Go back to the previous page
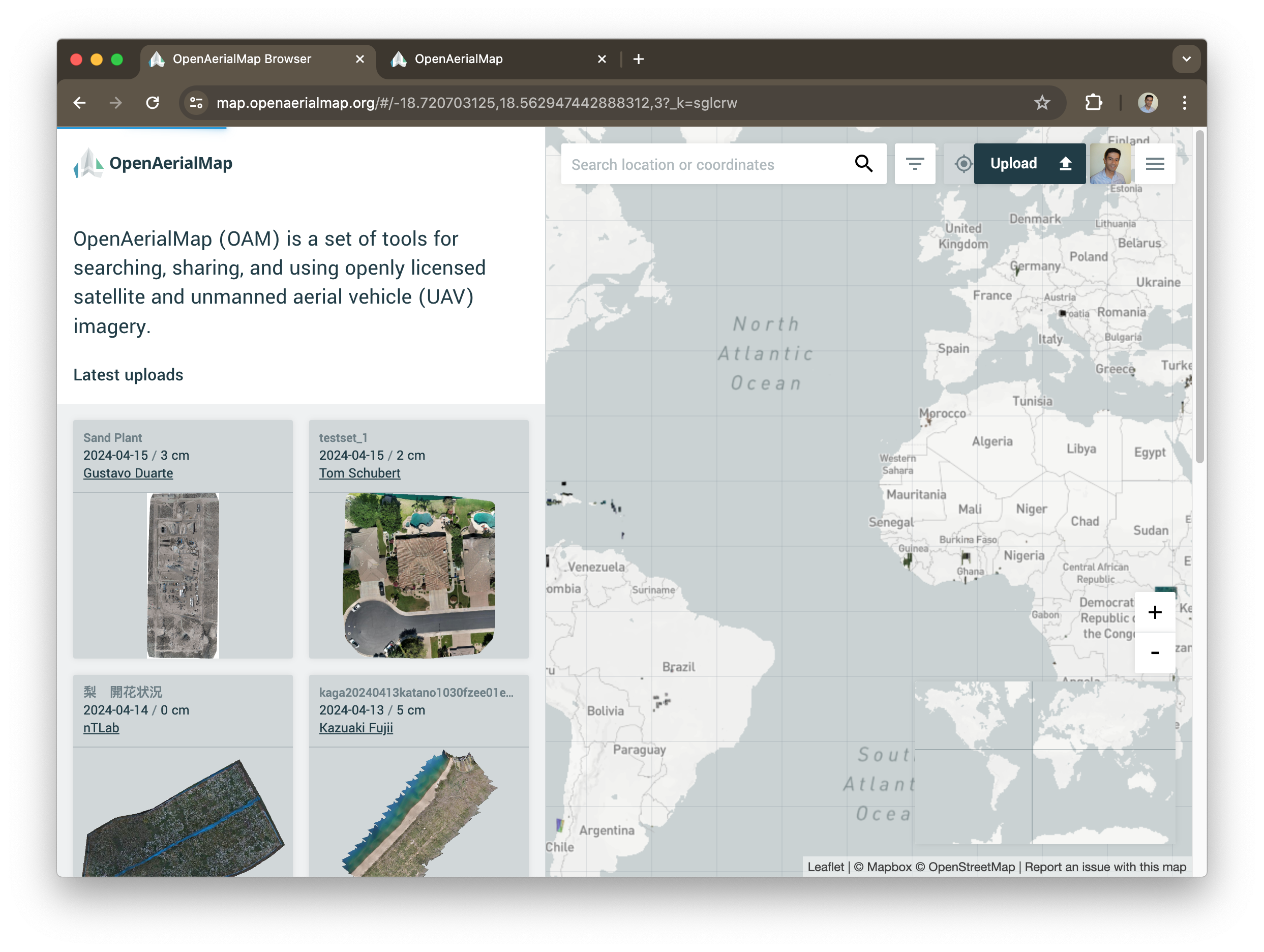Screen dimensions: 1264x952 tap(80, 103)
